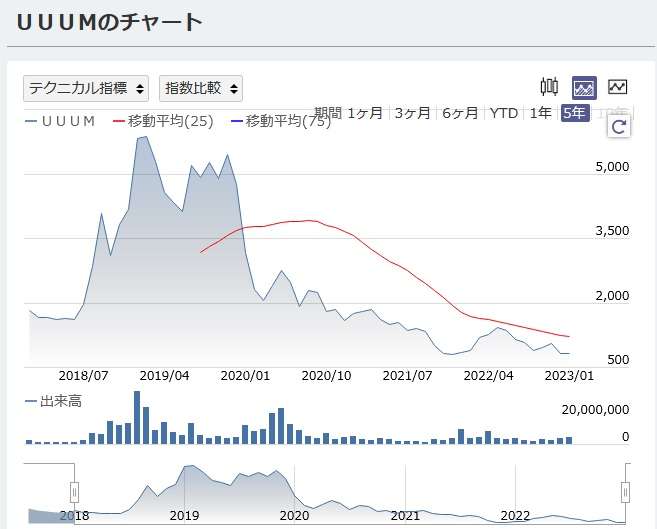
Task: Click the 2,000 price axis label
Action: click(x=612, y=296)
